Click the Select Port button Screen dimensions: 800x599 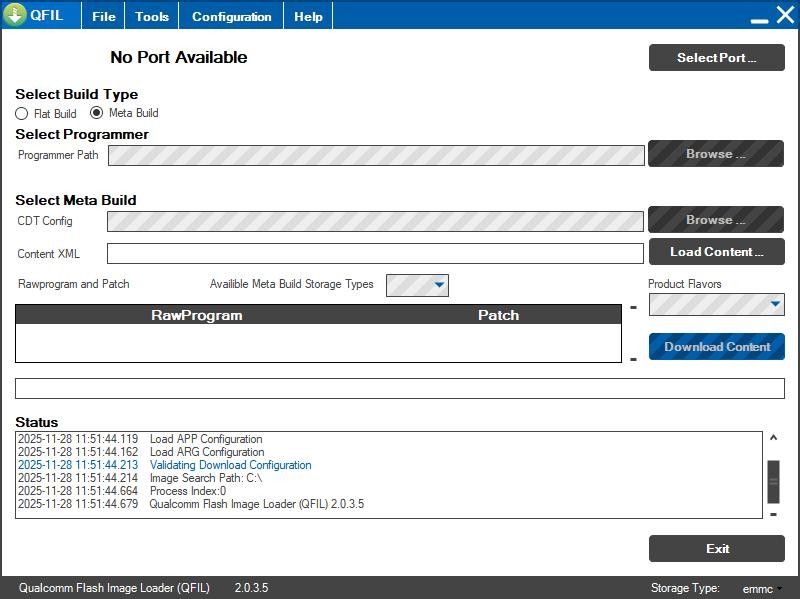pyautogui.click(x=716, y=57)
